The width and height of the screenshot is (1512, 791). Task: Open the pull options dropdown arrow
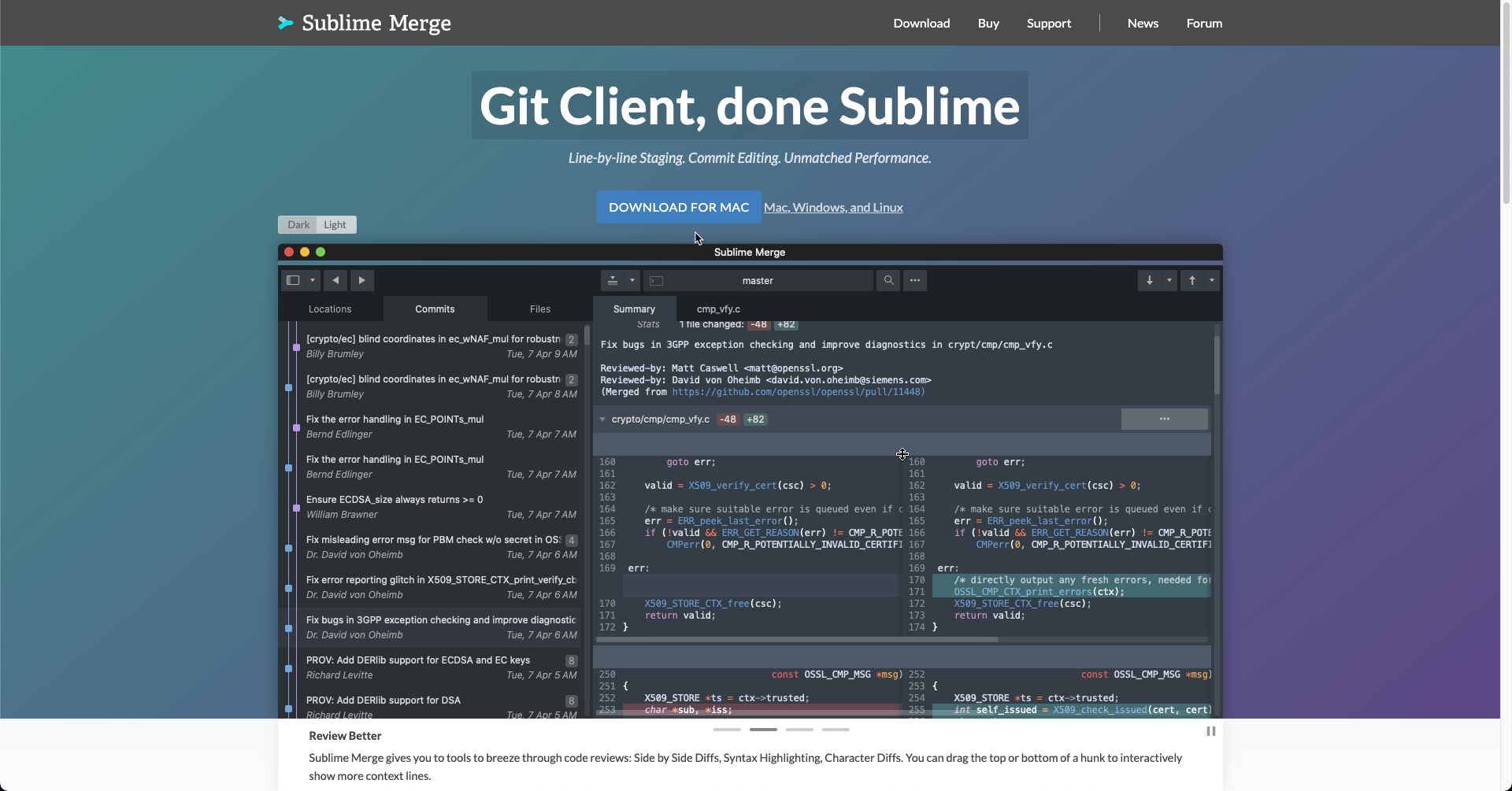[1169, 280]
